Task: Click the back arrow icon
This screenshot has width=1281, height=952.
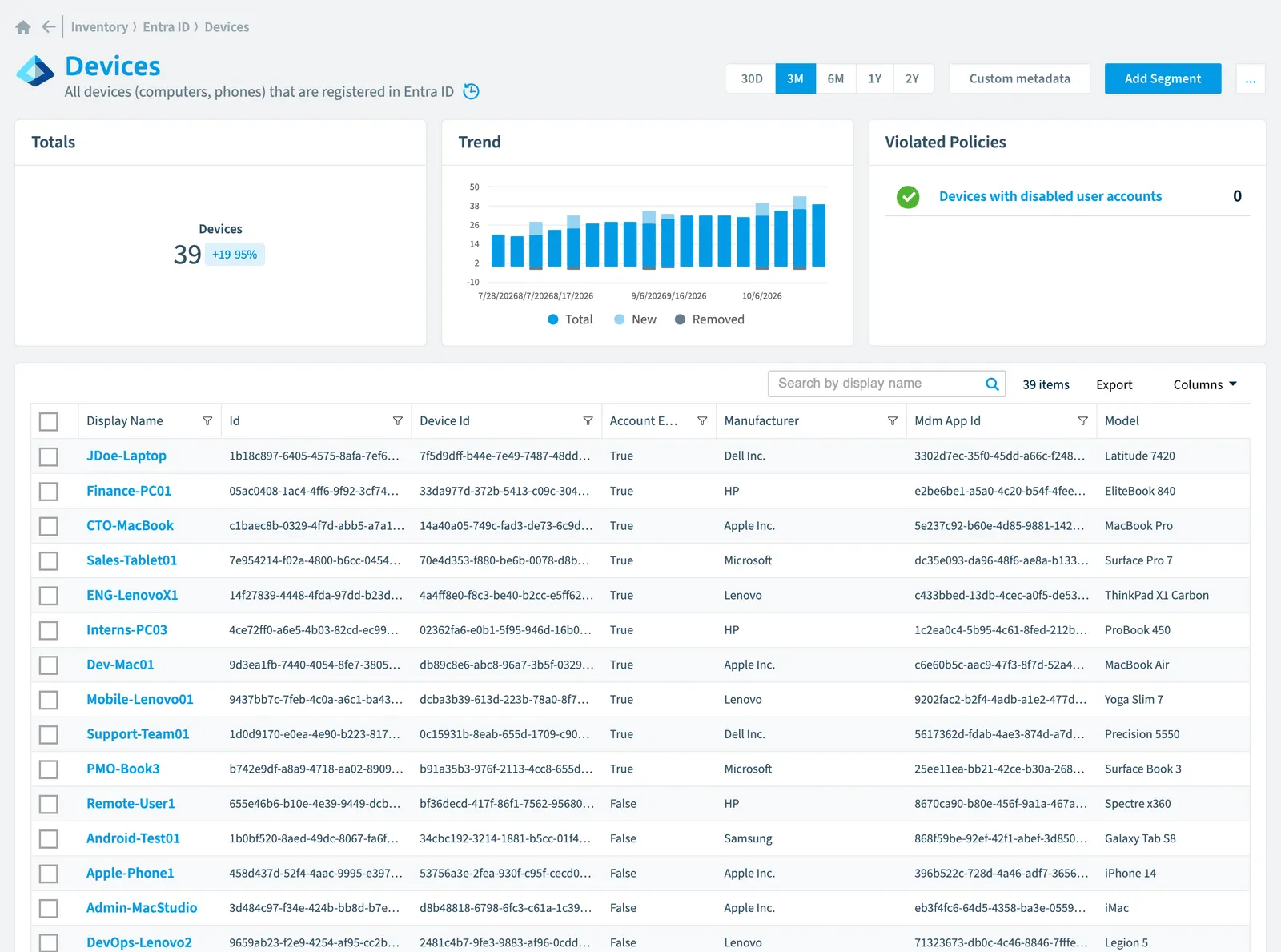Action: [x=49, y=27]
